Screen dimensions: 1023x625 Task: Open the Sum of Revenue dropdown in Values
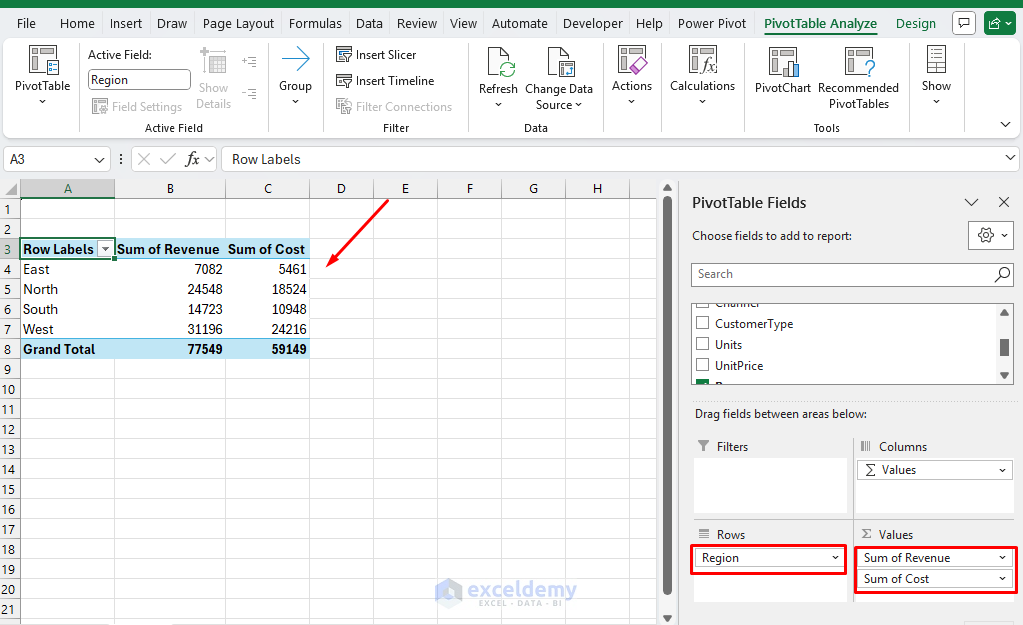tap(1003, 557)
